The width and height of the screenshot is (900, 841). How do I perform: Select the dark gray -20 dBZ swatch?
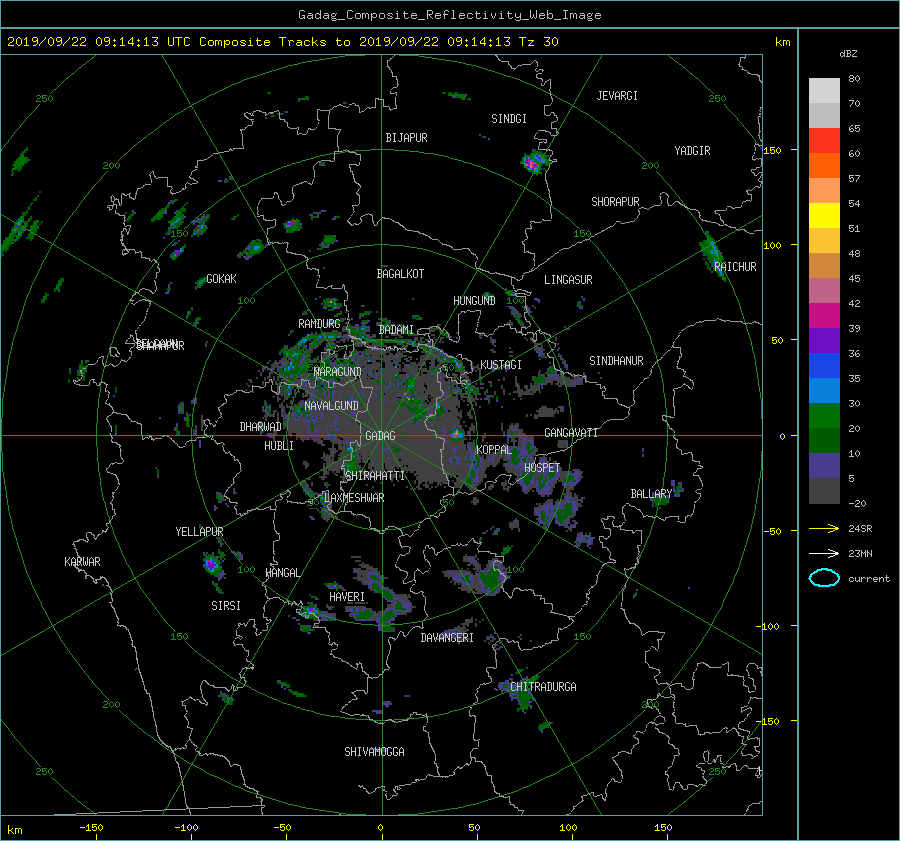coord(824,490)
